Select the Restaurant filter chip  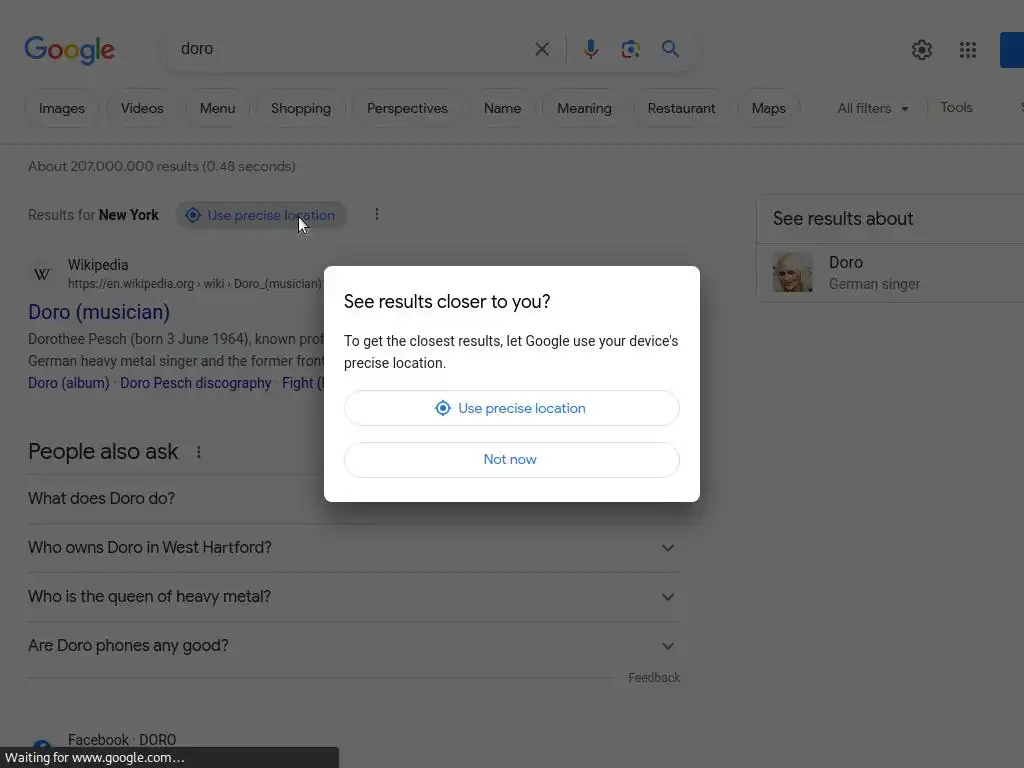681,108
